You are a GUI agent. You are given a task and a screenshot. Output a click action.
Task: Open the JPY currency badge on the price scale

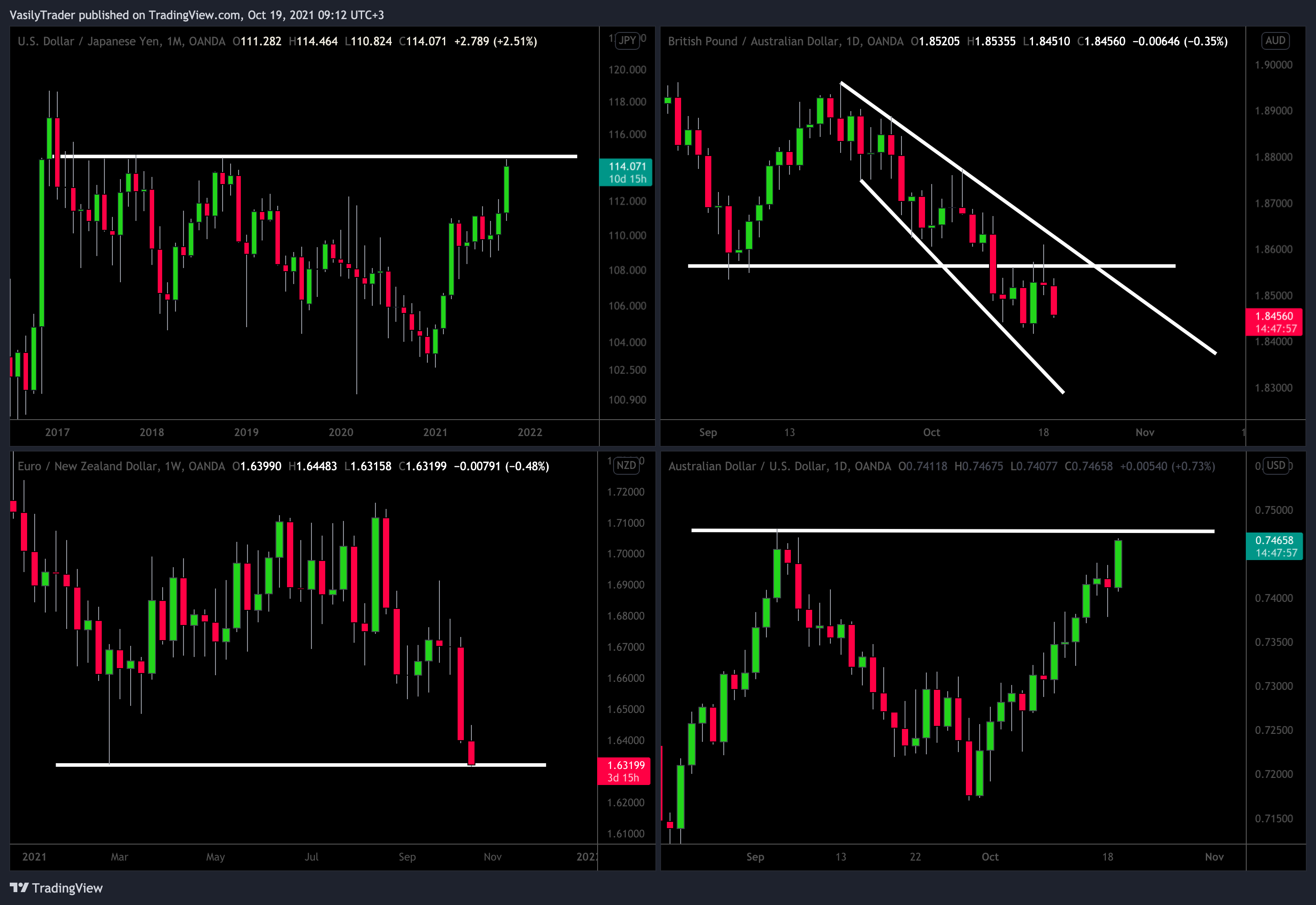tap(627, 40)
